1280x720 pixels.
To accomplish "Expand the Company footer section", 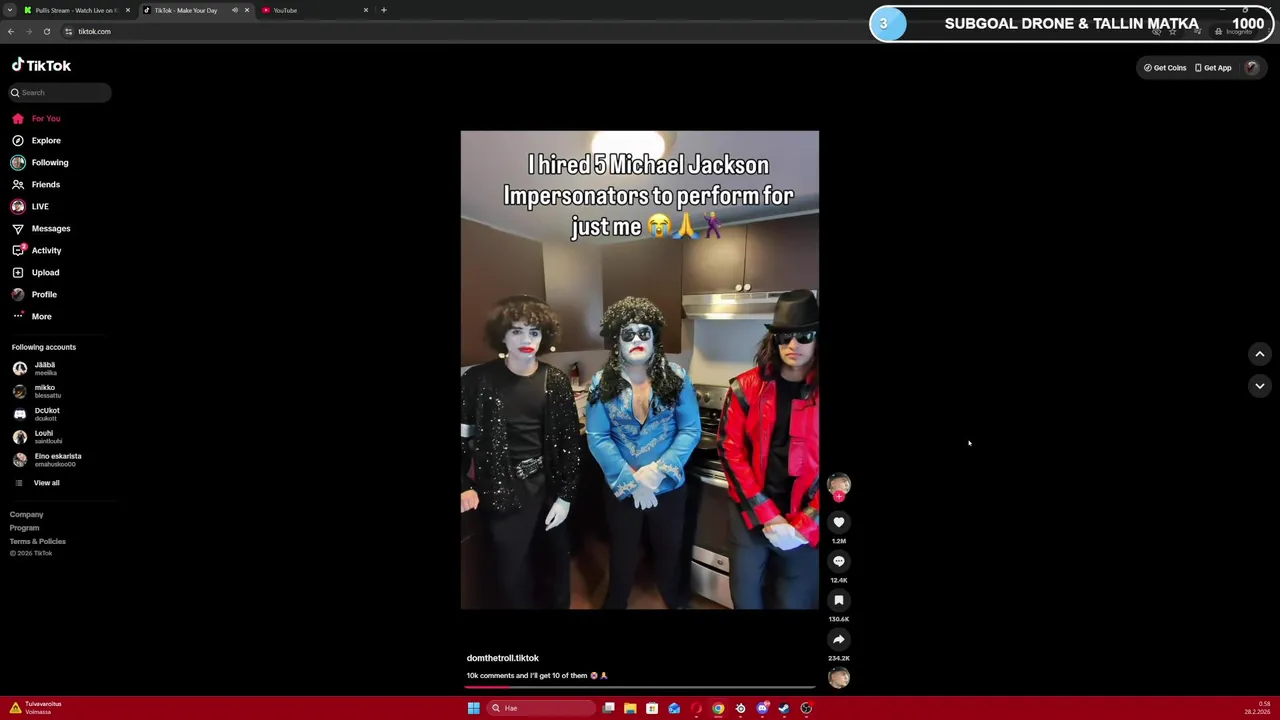I will click(27, 514).
